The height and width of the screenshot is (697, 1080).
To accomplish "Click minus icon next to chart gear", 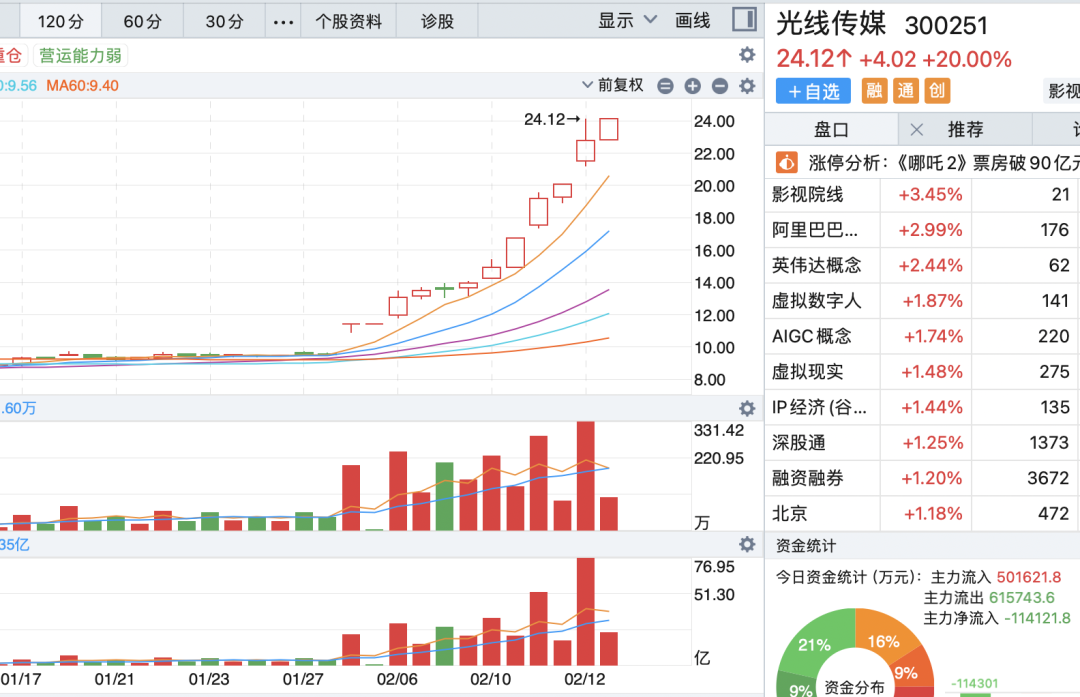I will 720,86.
